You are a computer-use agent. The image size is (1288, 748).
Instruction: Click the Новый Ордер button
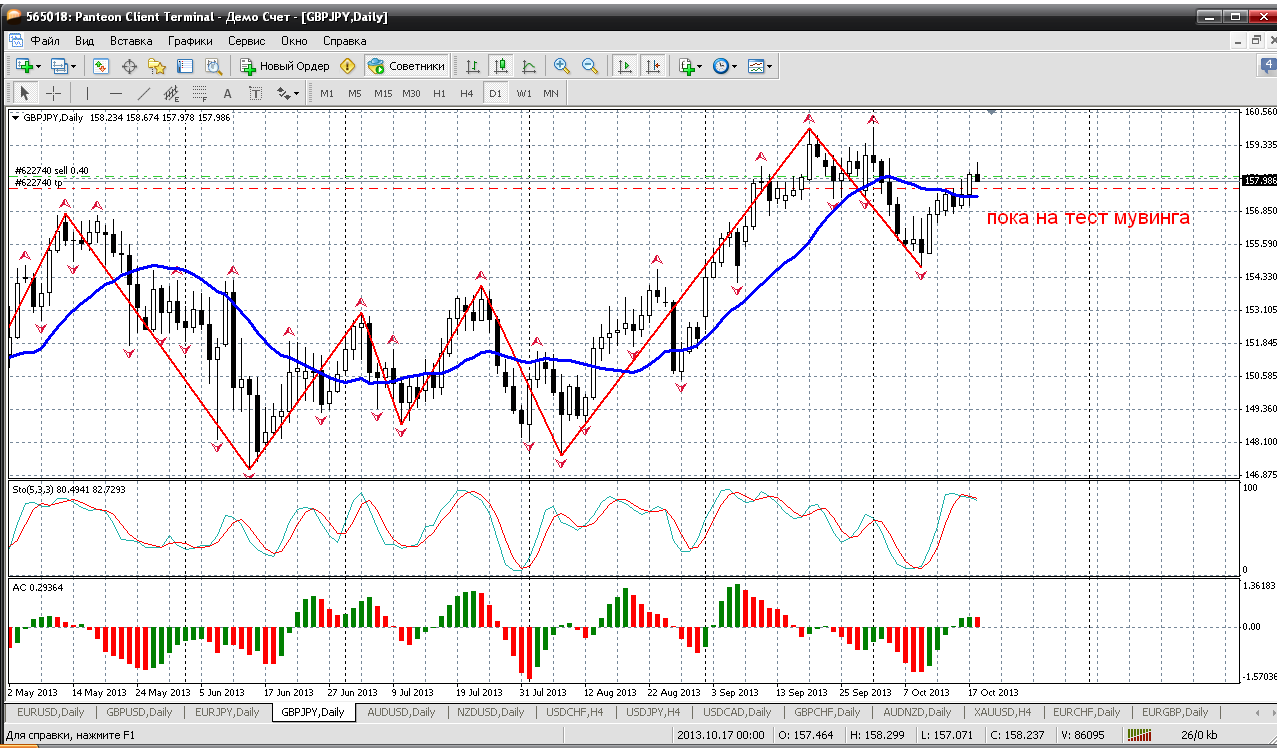[285, 66]
